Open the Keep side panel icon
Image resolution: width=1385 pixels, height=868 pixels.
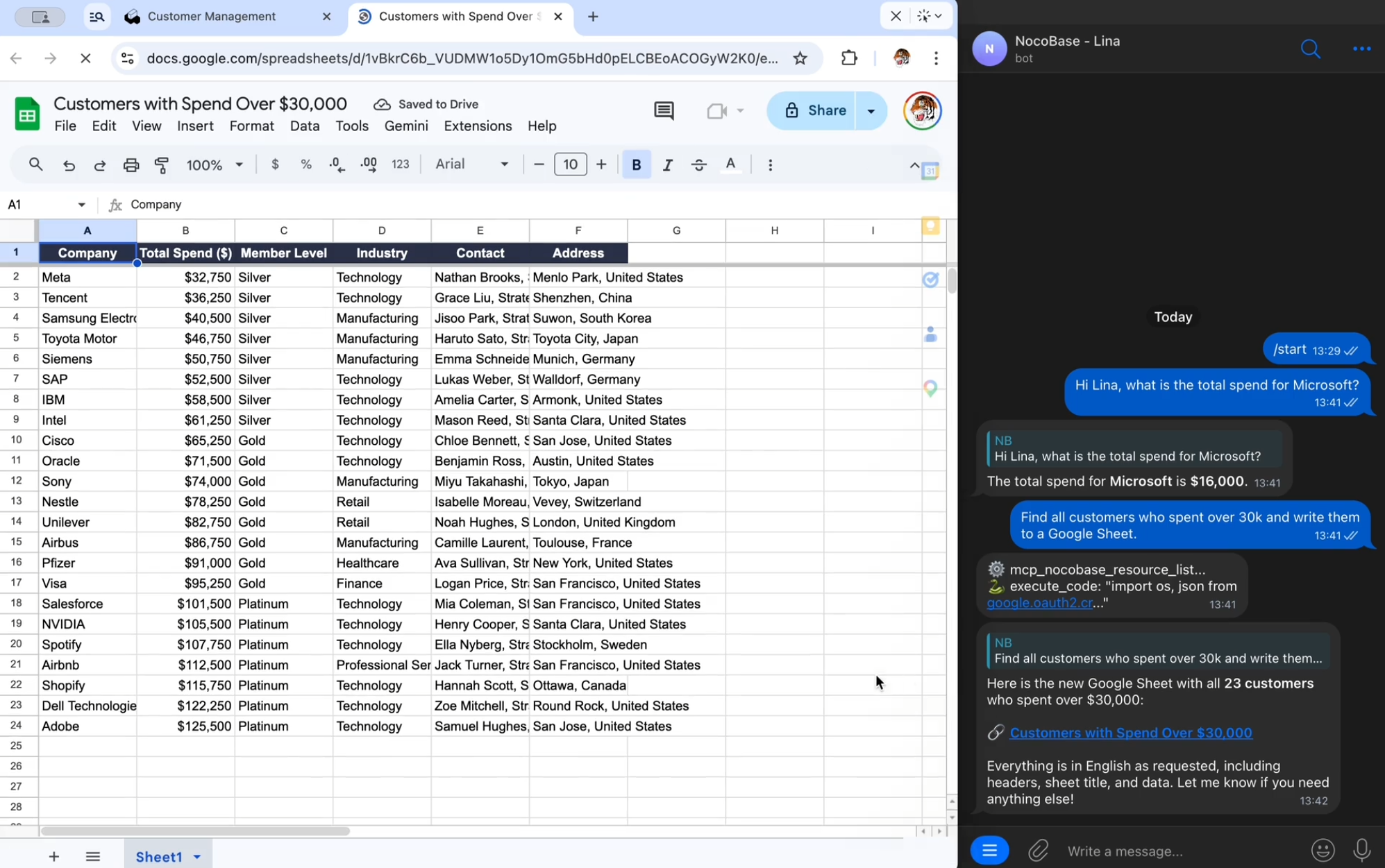click(x=930, y=227)
